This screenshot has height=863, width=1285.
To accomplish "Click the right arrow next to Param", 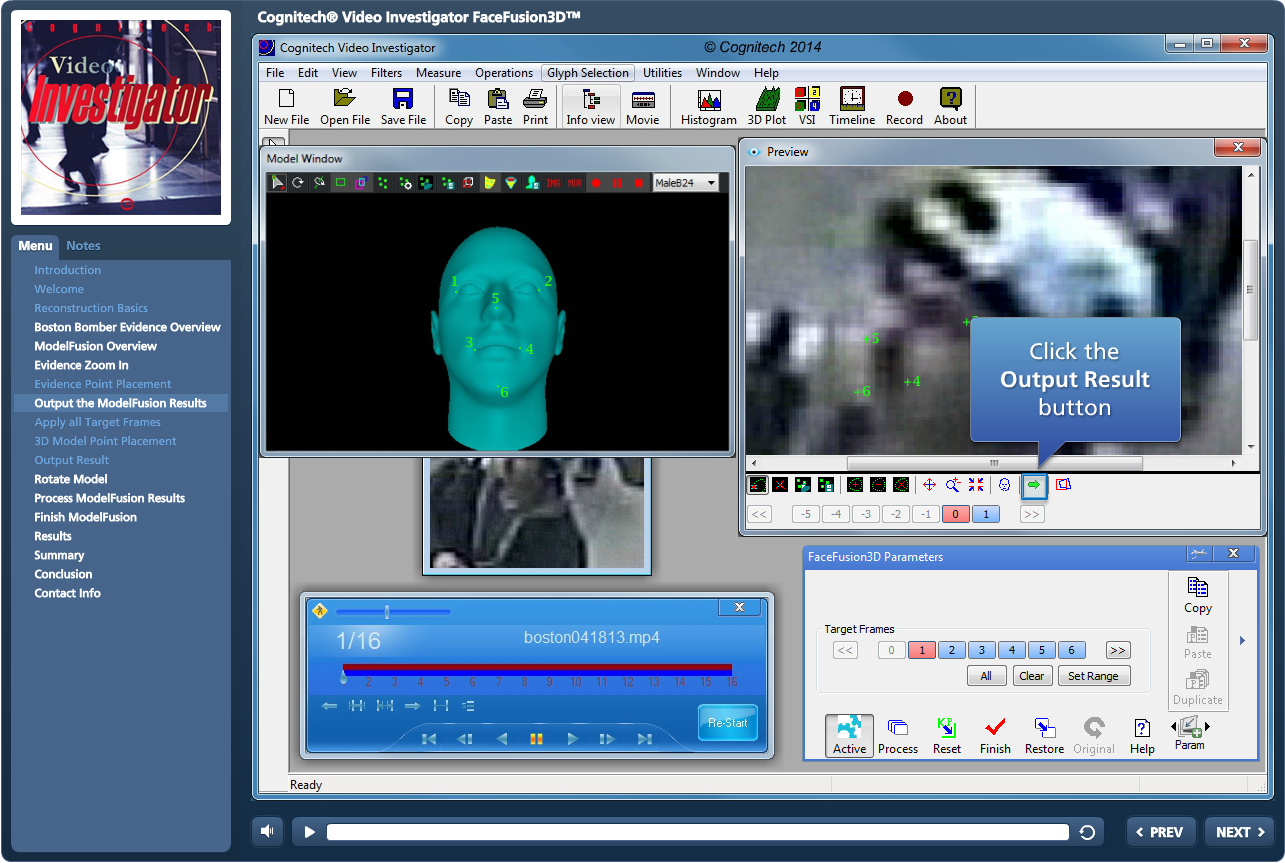I will 1207,727.
